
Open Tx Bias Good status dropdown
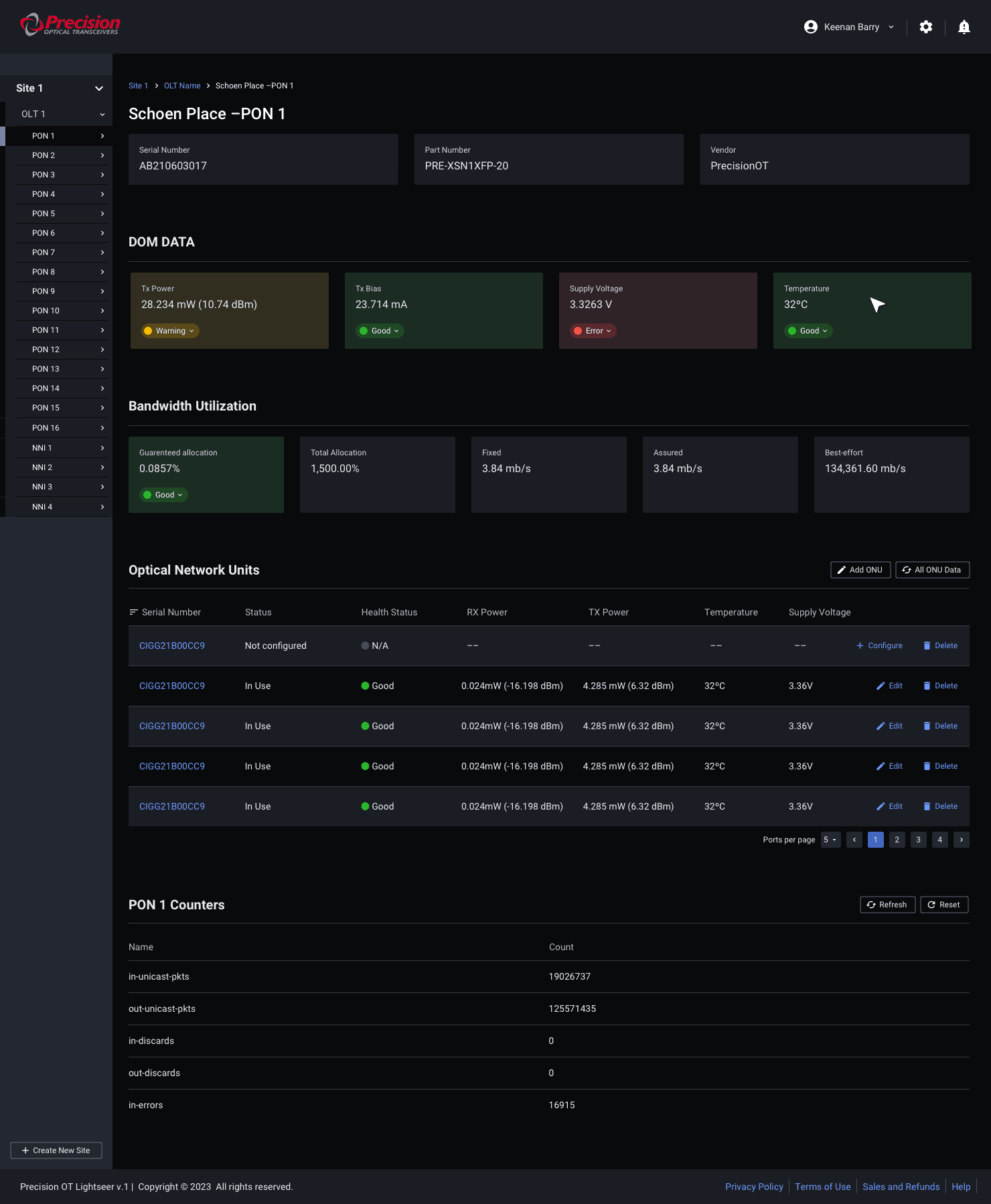pyautogui.click(x=380, y=331)
